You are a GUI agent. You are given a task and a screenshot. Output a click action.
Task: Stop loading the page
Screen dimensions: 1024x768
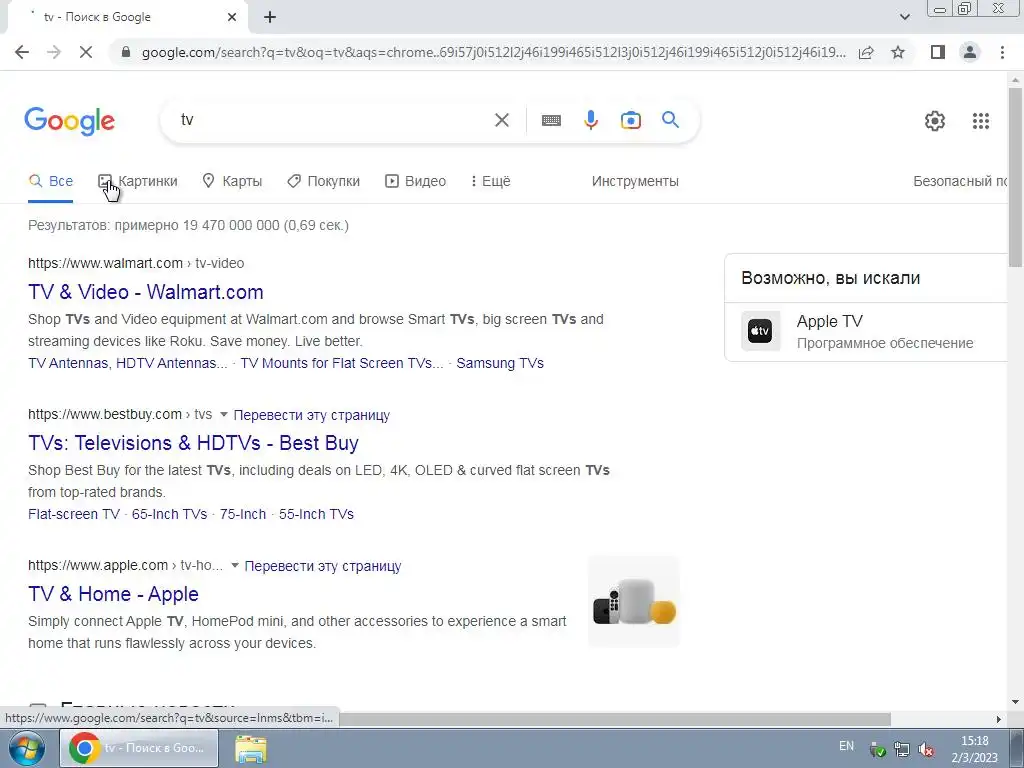(86, 52)
